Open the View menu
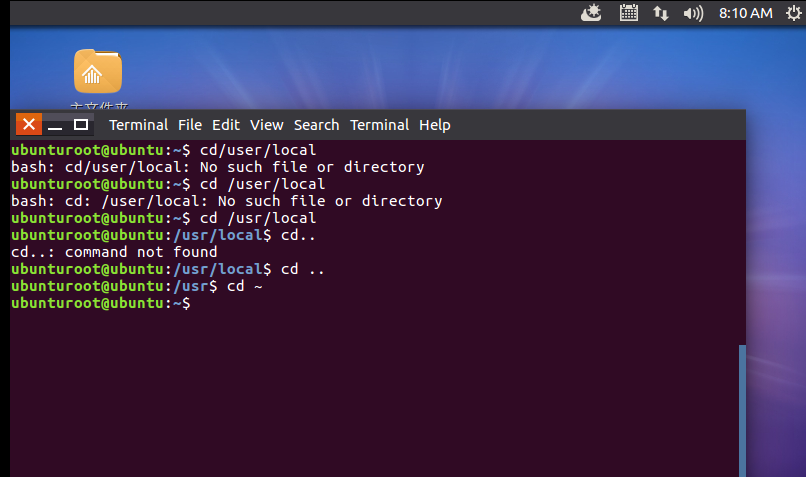This screenshot has height=477, width=806. point(266,125)
